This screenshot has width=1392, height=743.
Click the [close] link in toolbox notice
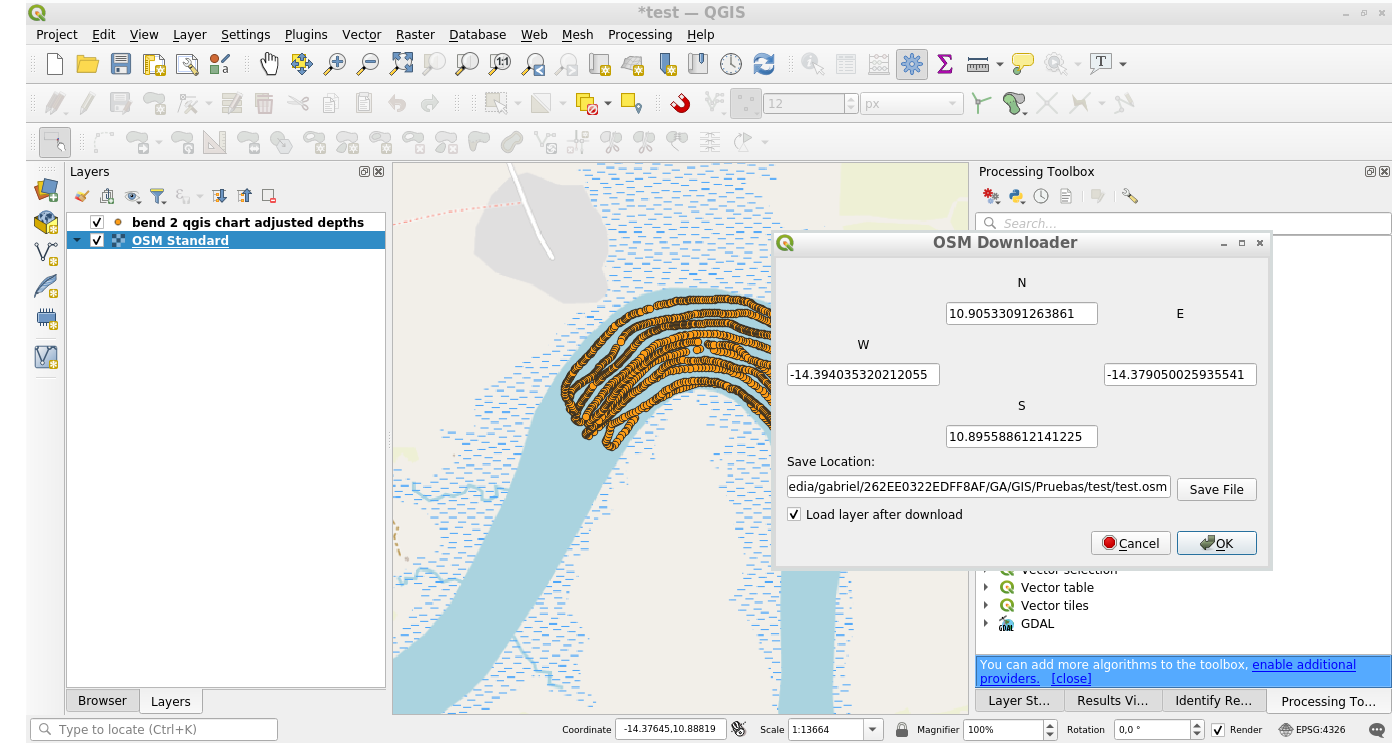[1071, 678]
